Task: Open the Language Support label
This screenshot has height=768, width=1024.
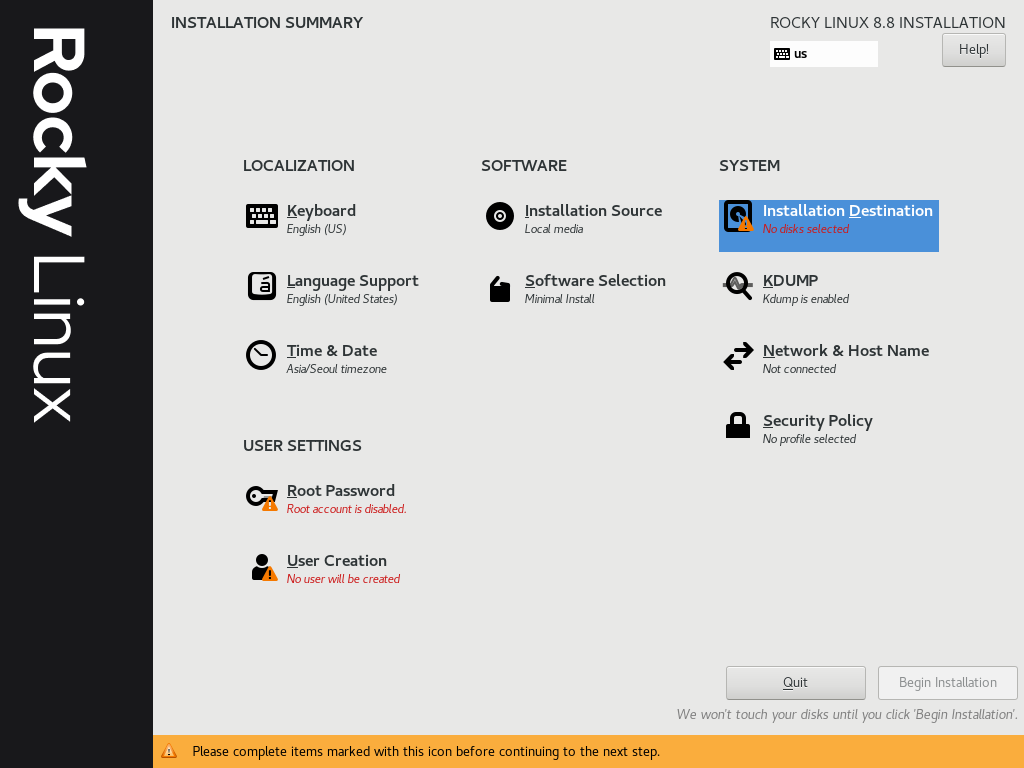Action: 353,281
